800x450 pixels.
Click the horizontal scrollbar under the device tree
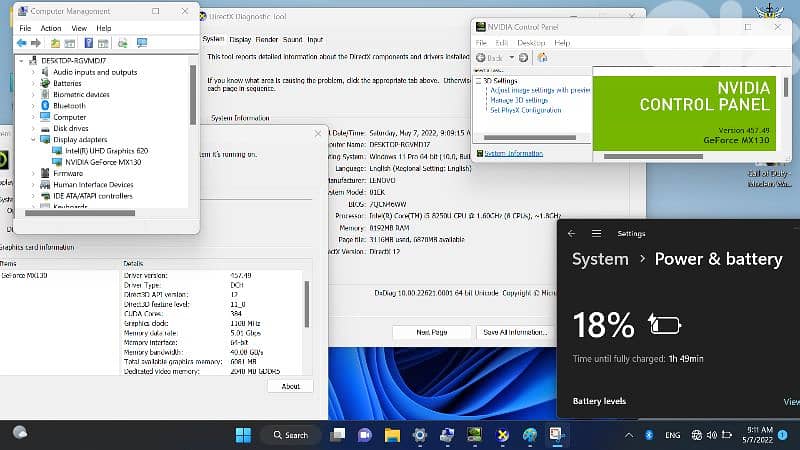click(x=80, y=213)
